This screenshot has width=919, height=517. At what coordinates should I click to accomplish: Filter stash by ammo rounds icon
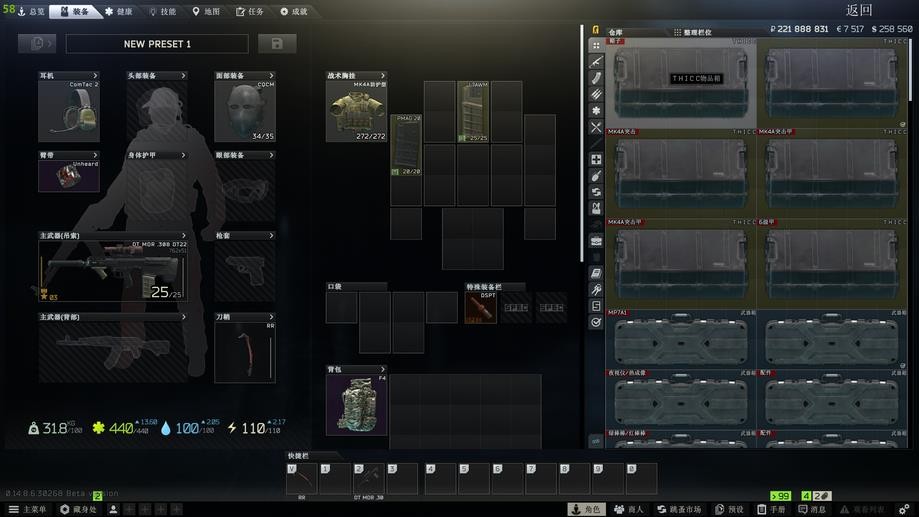(596, 94)
